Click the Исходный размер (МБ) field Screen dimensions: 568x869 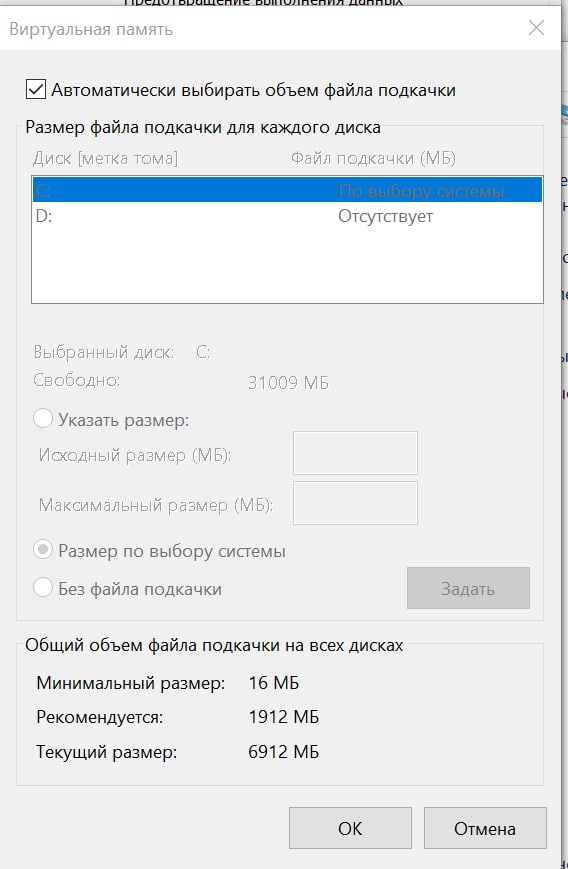coord(355,453)
